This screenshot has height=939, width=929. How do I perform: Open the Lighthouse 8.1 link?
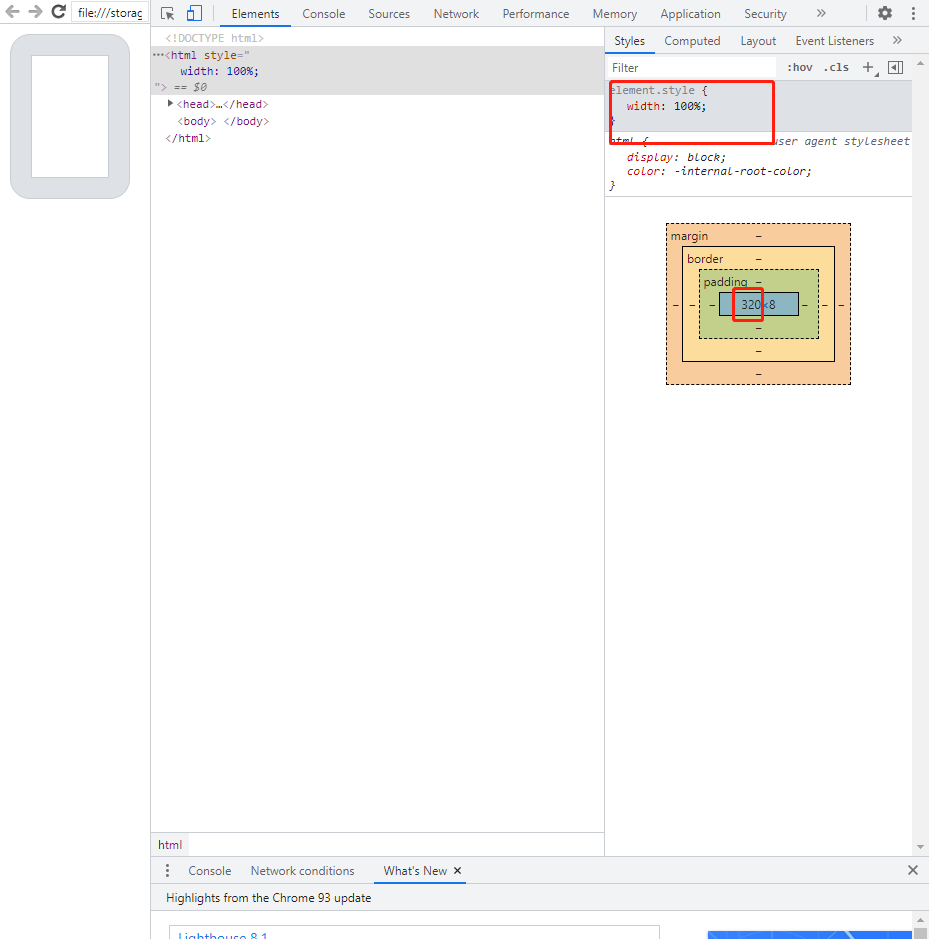click(x=223, y=935)
